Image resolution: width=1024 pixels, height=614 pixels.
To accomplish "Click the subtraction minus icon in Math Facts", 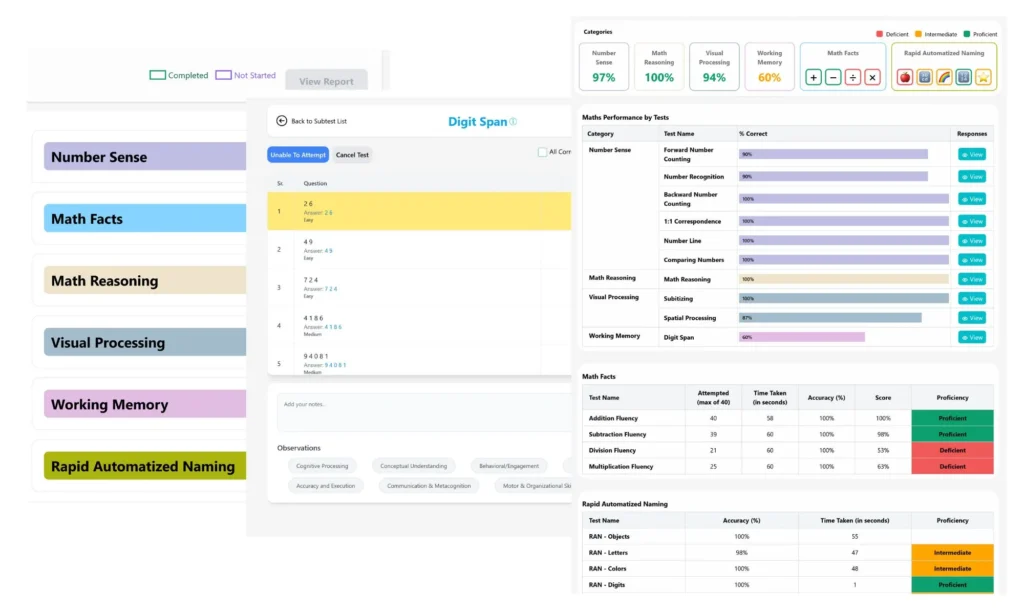I will [x=833, y=78].
